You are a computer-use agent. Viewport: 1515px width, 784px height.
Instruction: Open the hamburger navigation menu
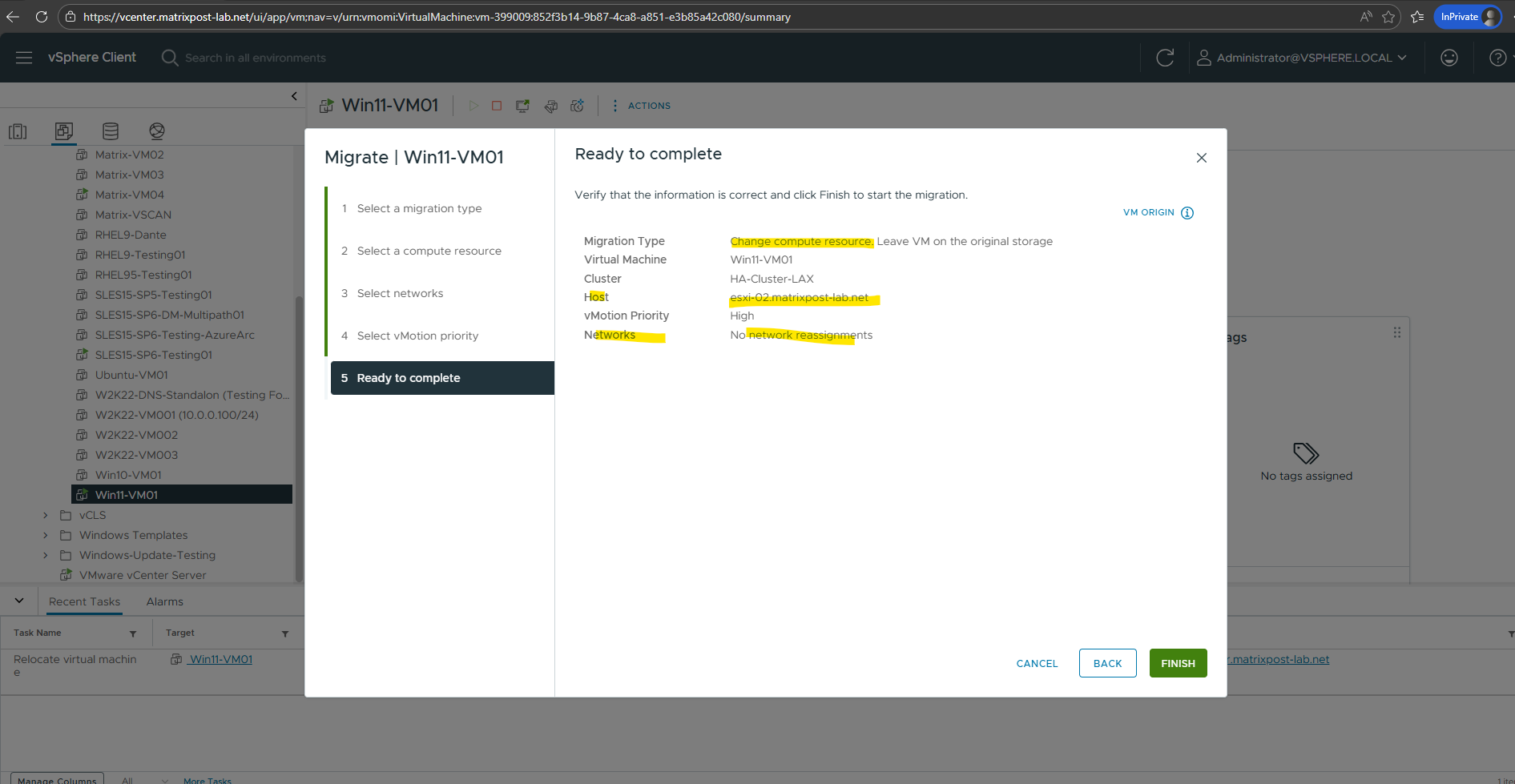[24, 58]
